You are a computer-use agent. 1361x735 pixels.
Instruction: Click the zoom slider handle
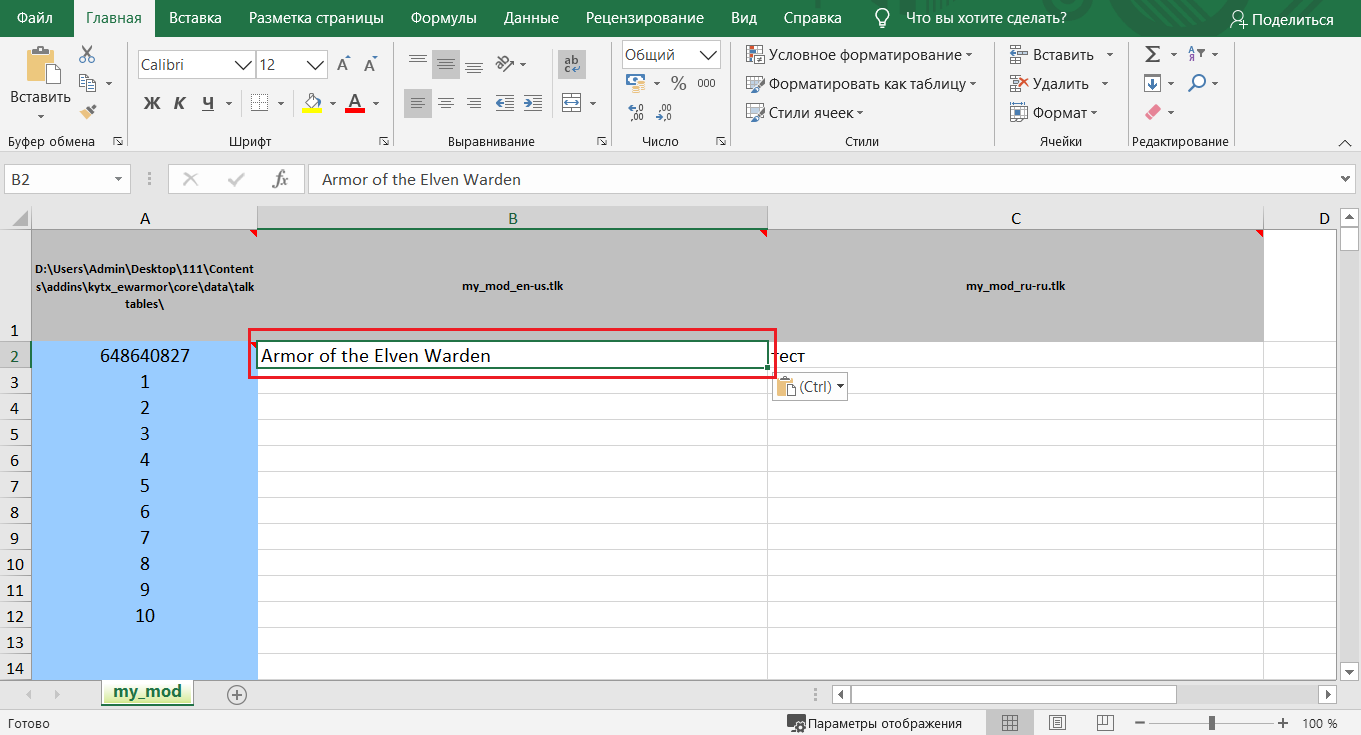point(1211,723)
